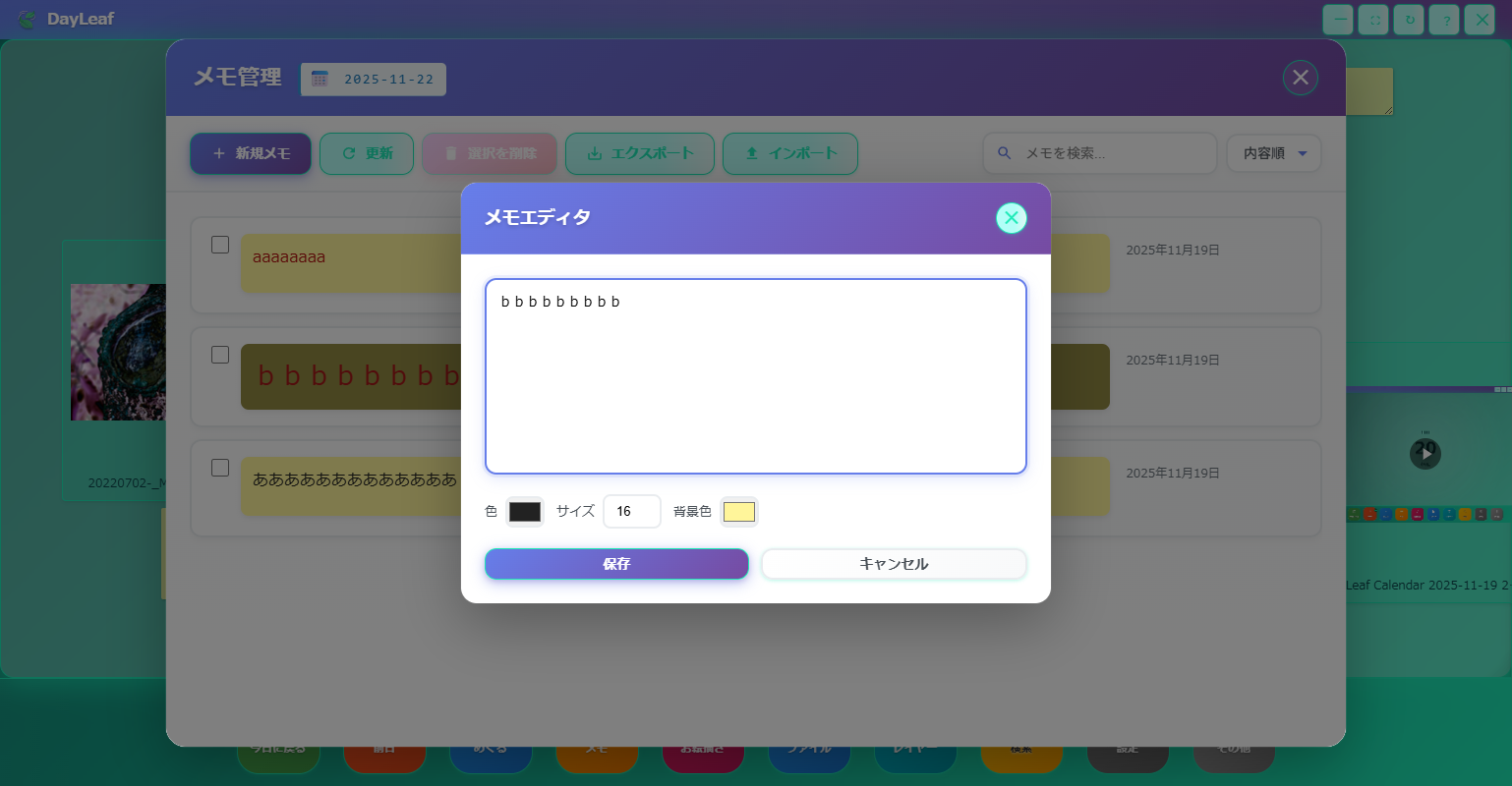Viewport: 1512px width, 786px height.
Task: Click the 保存 button
Action: [616, 564]
